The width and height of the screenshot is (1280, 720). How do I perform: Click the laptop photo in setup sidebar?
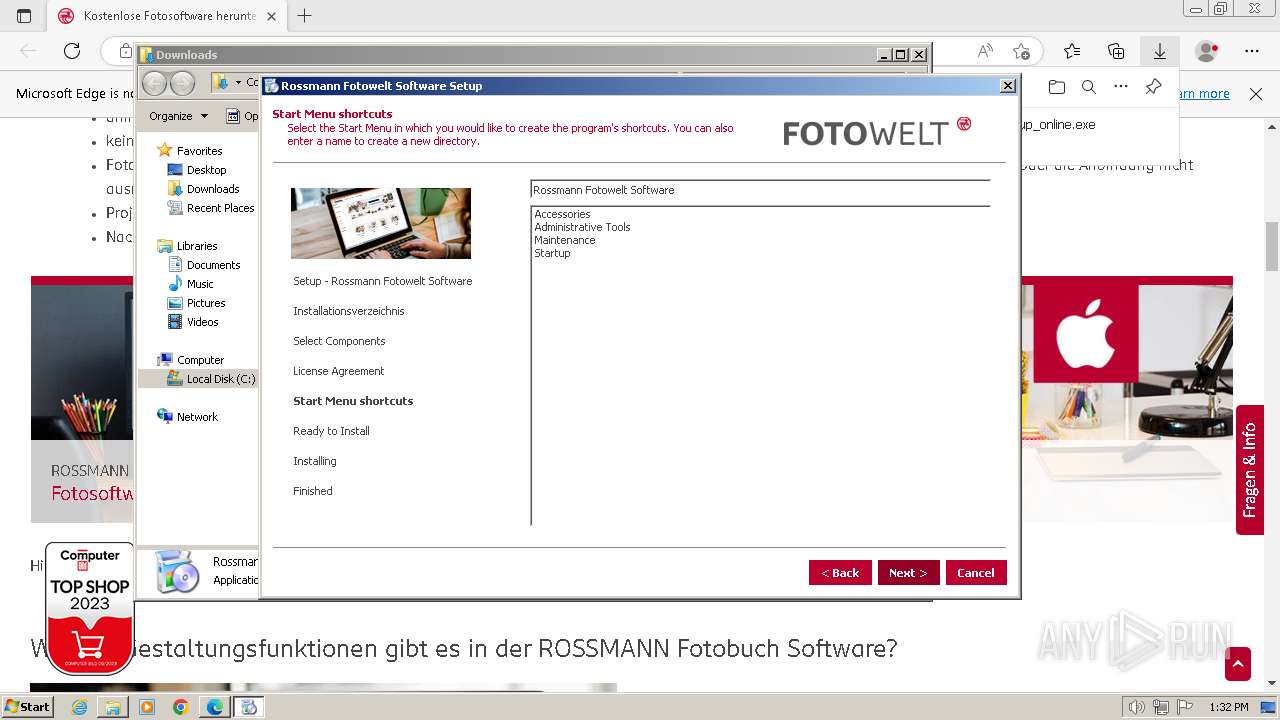click(x=381, y=223)
